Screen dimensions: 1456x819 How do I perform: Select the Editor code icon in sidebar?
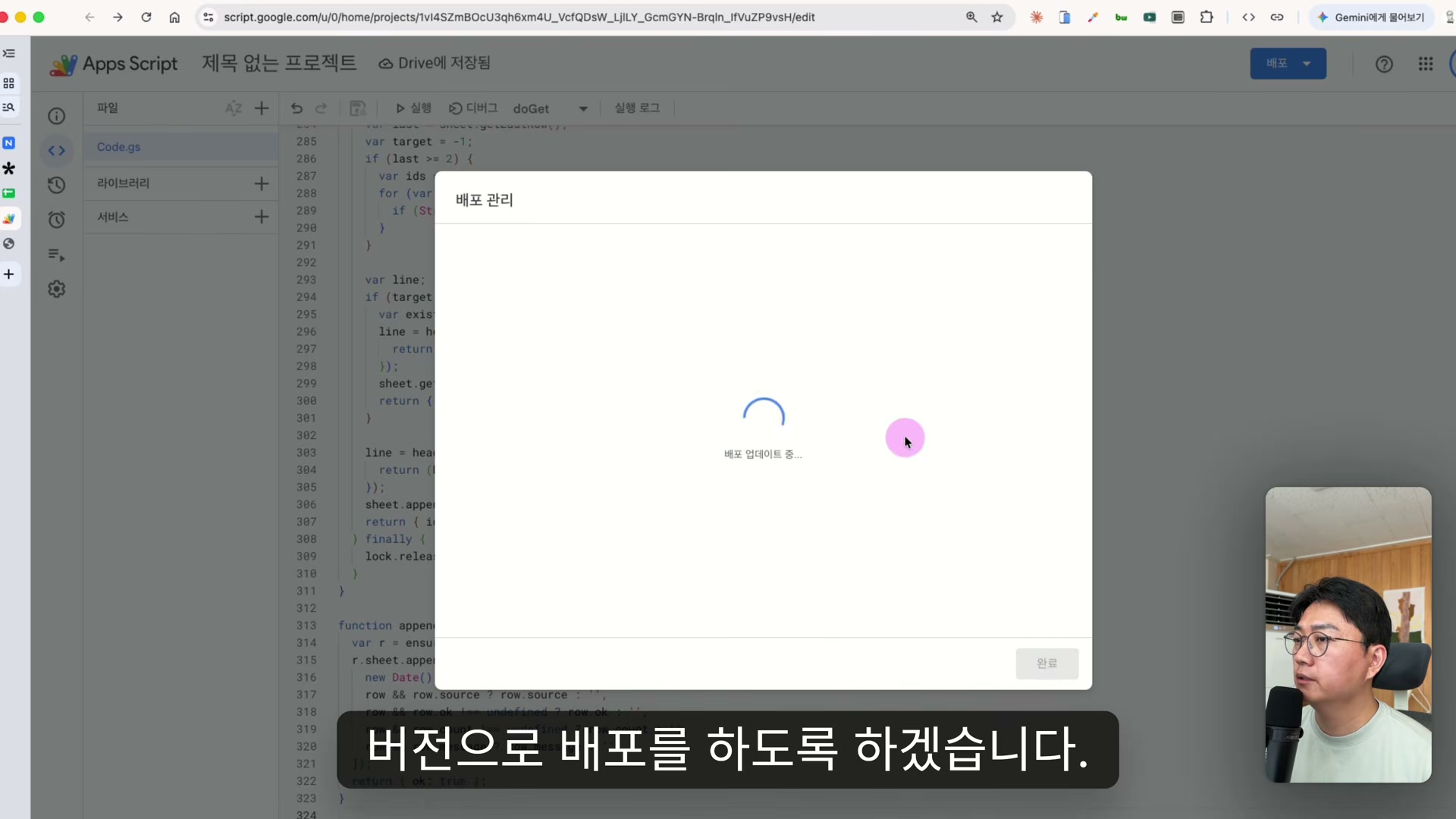[x=57, y=150]
